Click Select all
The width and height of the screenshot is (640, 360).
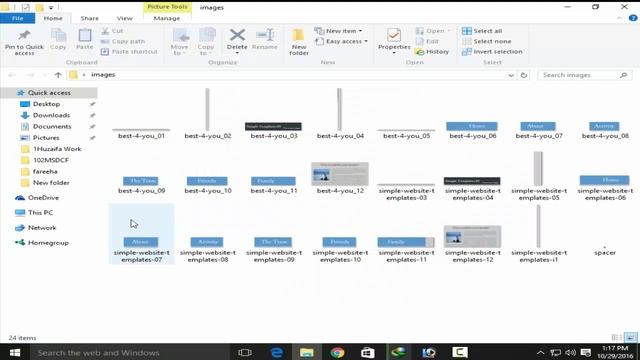coord(482,31)
